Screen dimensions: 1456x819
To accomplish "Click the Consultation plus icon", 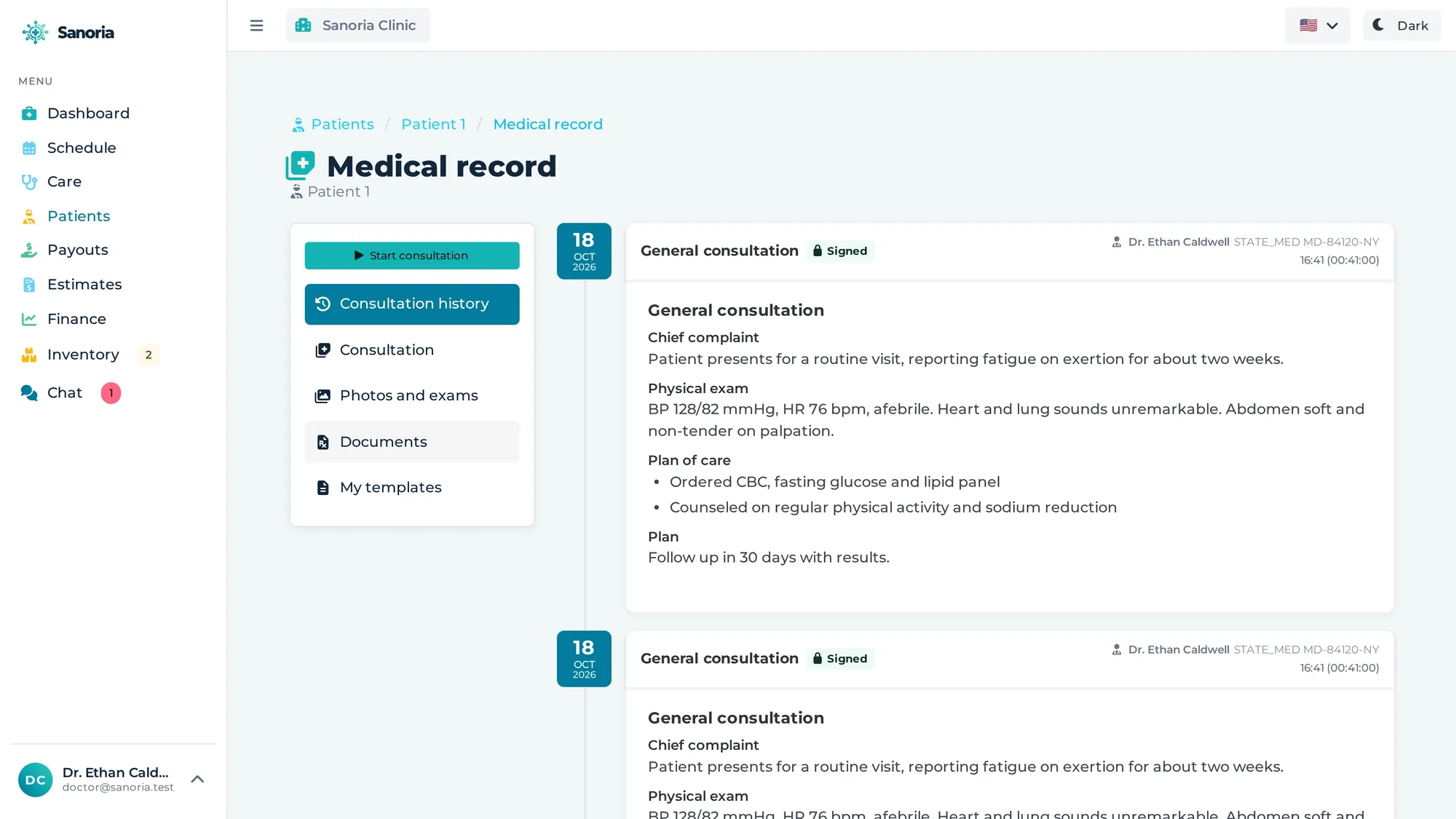I will pos(323,350).
